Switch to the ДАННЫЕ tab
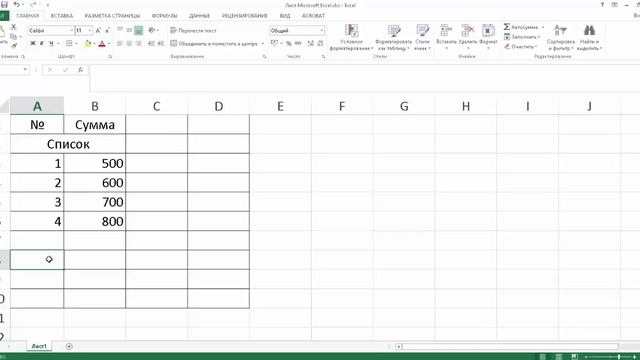The width and height of the screenshot is (640, 360). pyautogui.click(x=200, y=16)
